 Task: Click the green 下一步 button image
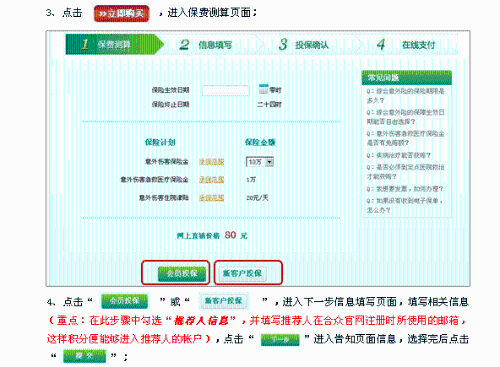280,340
